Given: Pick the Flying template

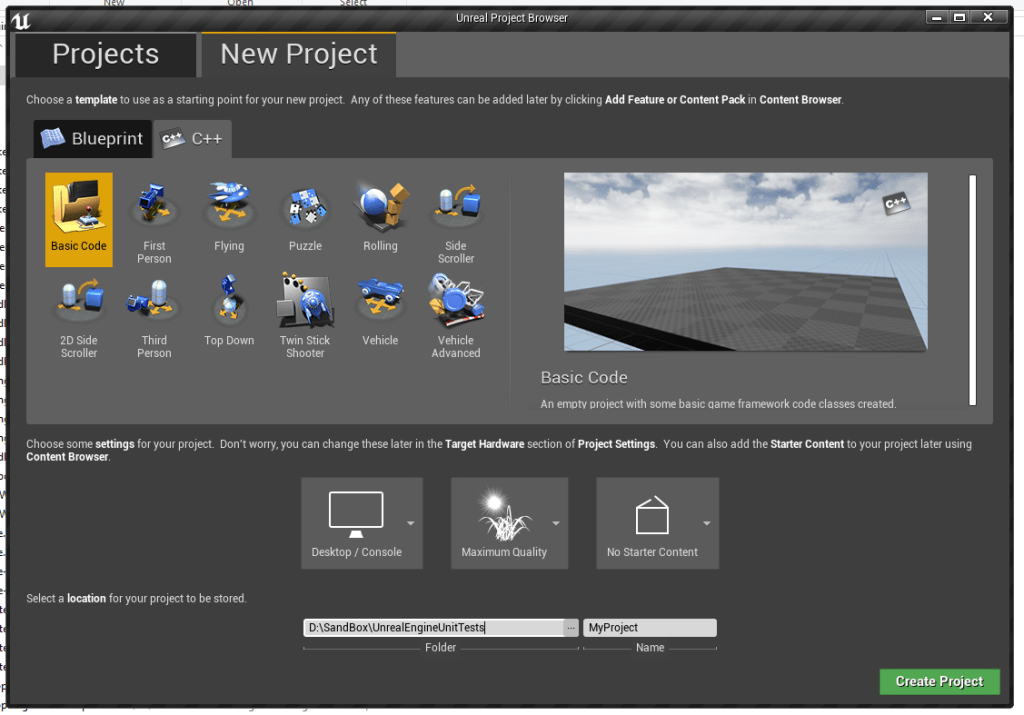Looking at the screenshot, I should click(x=229, y=219).
